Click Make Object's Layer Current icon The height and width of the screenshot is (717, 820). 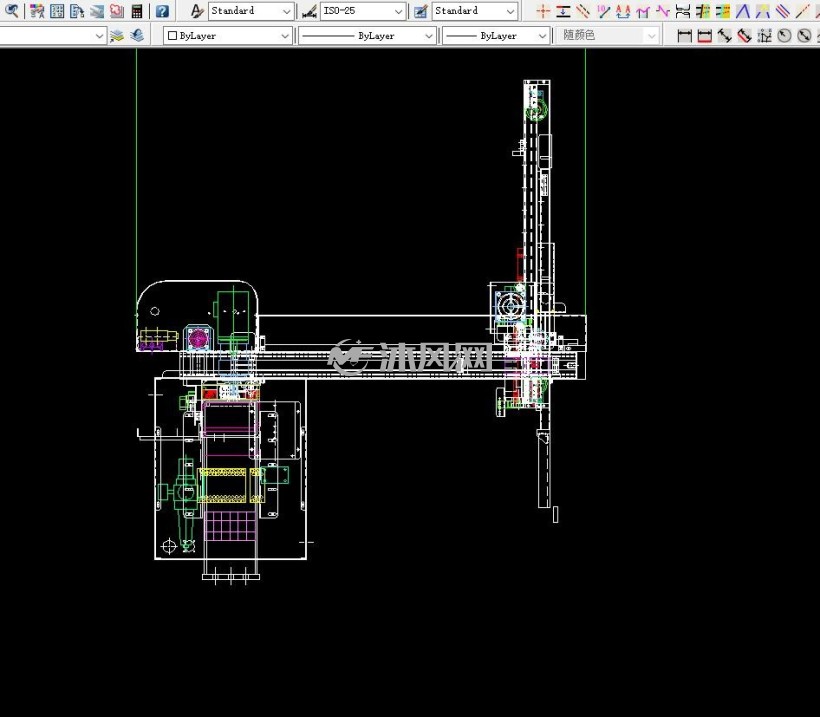117,36
